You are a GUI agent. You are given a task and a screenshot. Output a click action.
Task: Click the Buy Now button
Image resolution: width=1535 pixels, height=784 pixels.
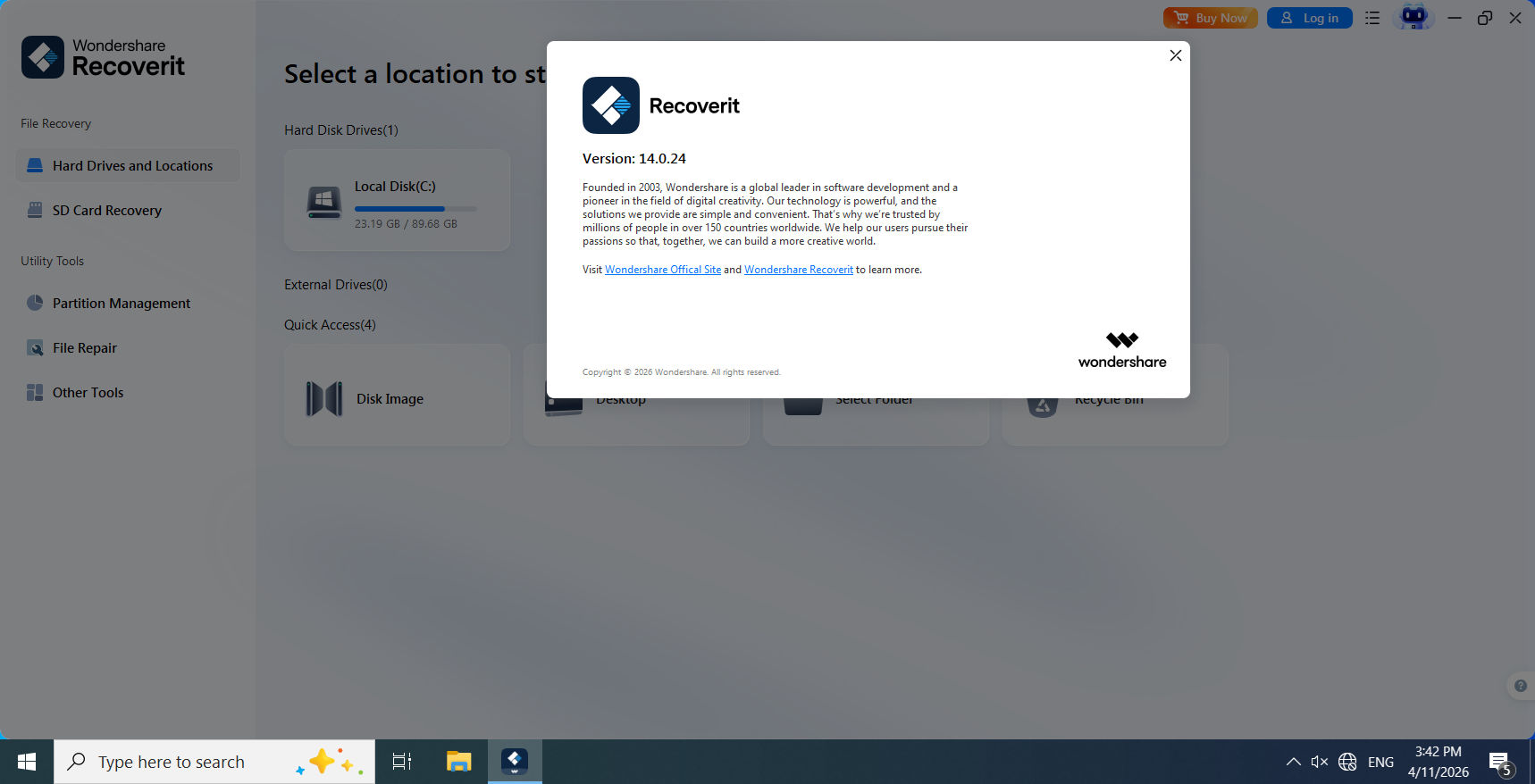[x=1210, y=18]
